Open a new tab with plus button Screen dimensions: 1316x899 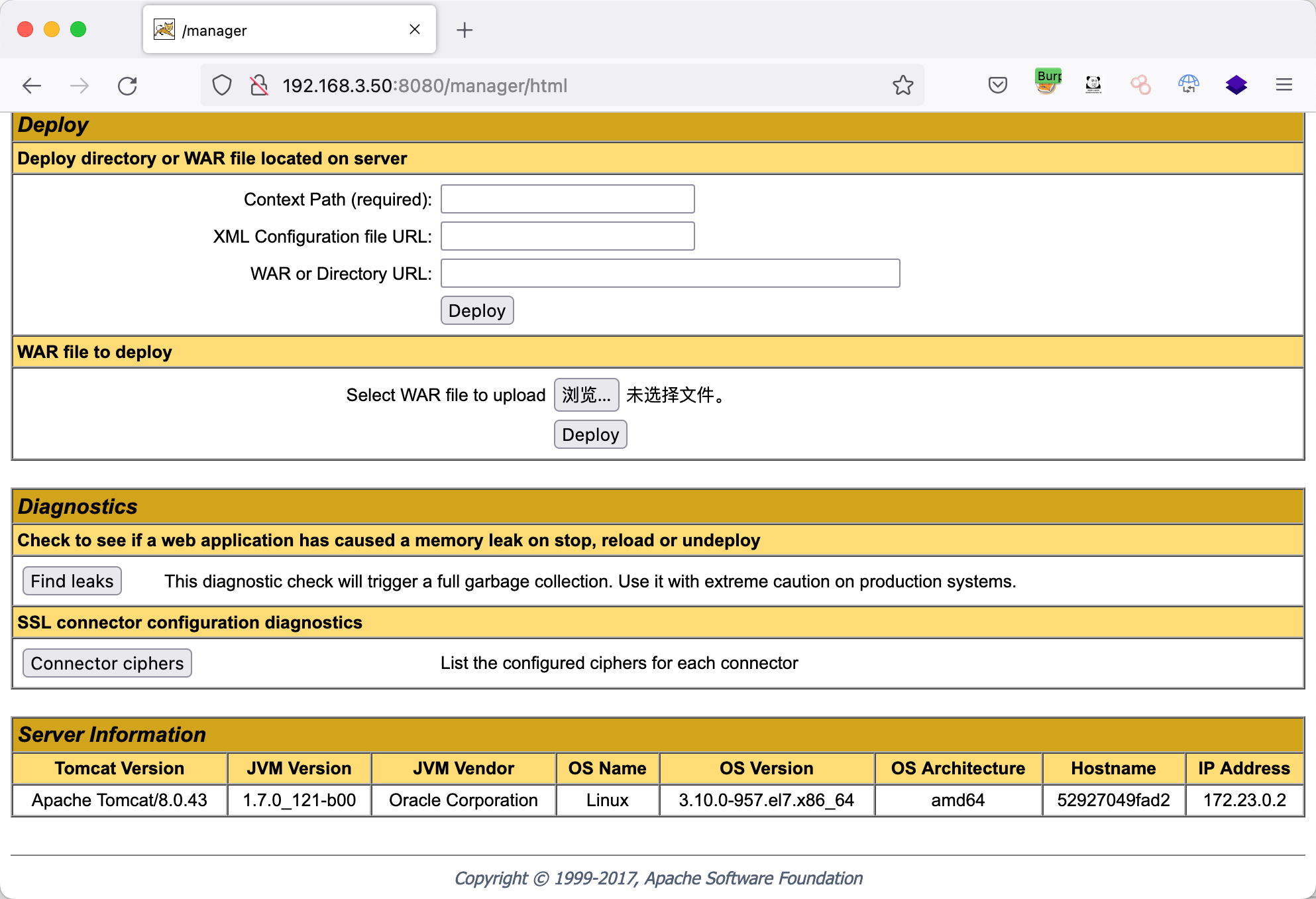(465, 30)
